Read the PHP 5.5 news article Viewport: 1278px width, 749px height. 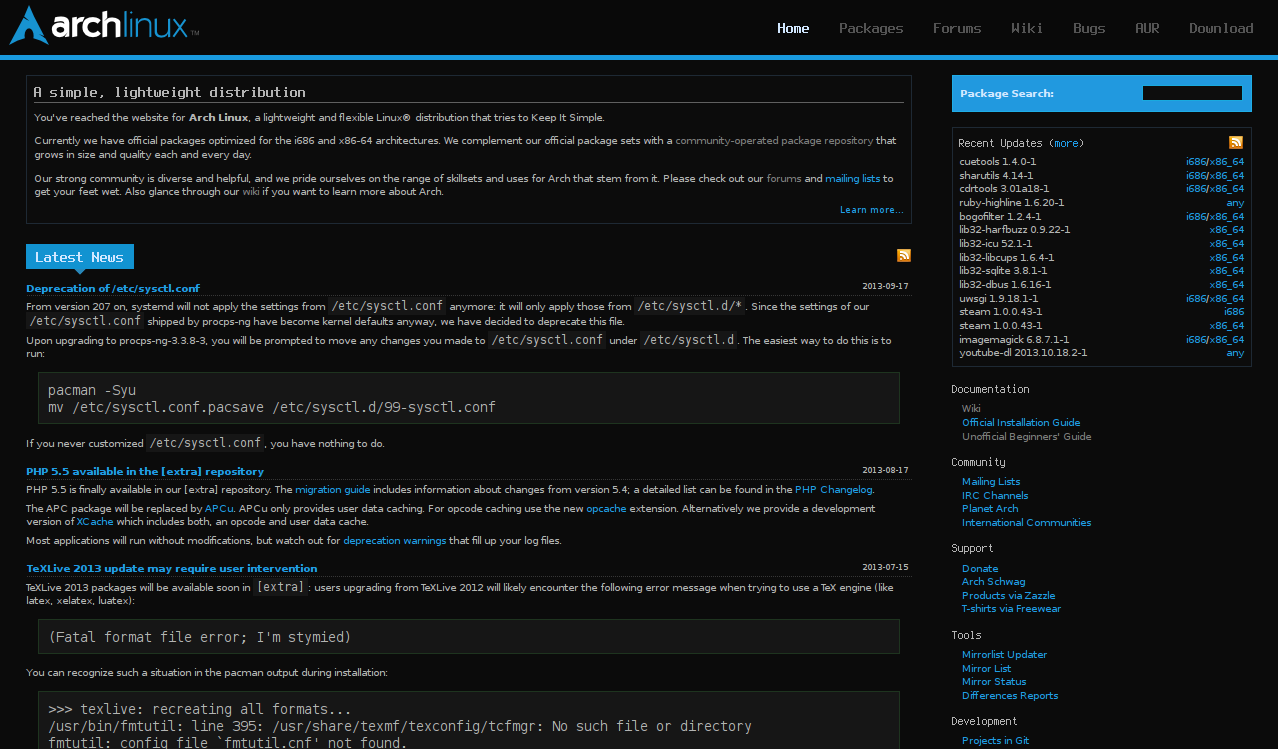click(x=144, y=471)
